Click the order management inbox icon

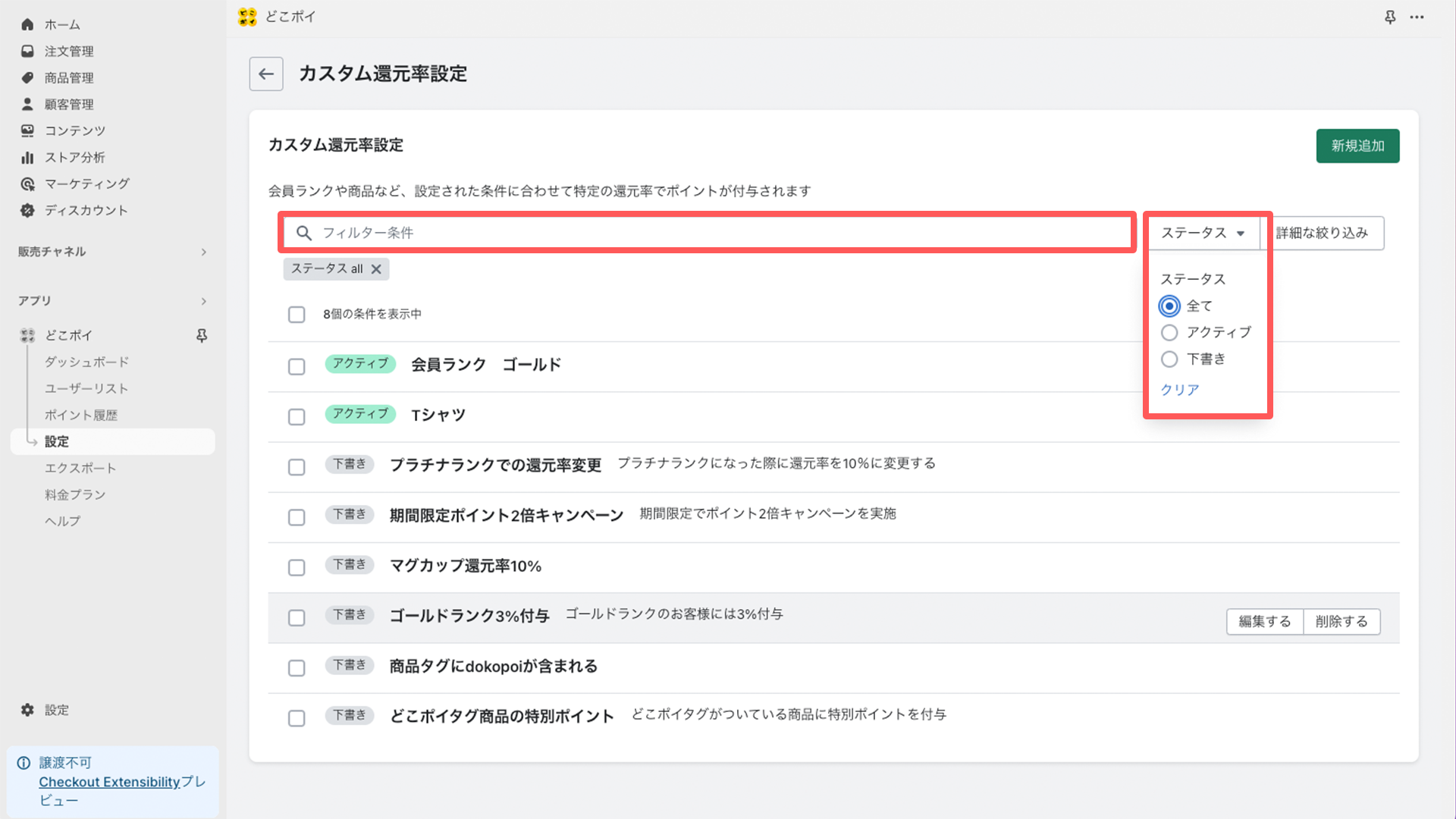(x=27, y=51)
